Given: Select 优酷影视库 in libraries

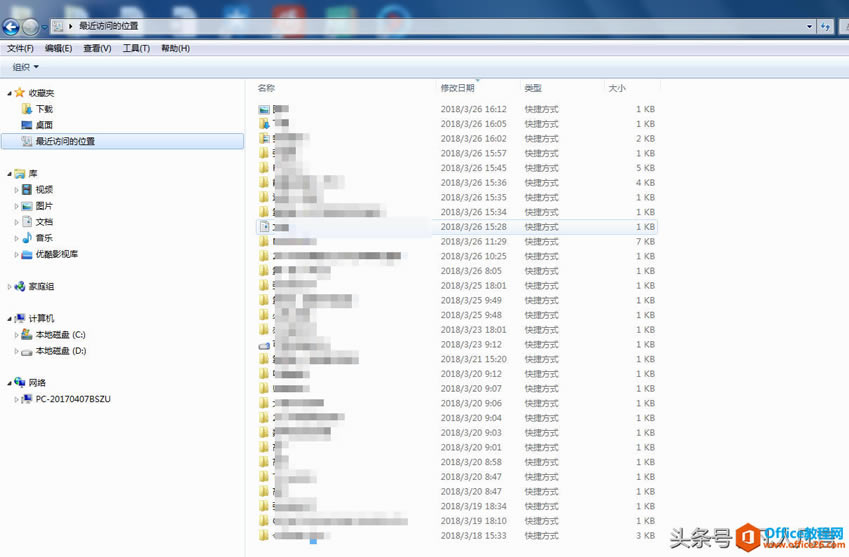Looking at the screenshot, I should pos(57,254).
